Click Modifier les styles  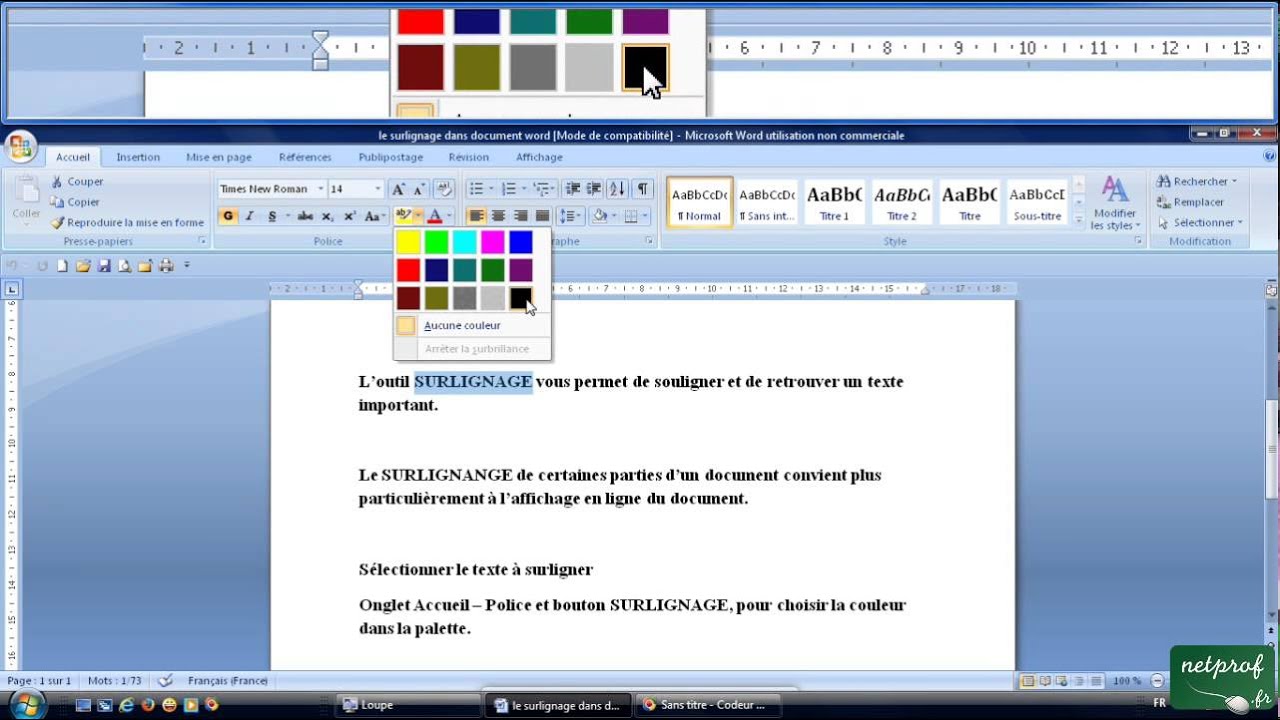point(1114,204)
